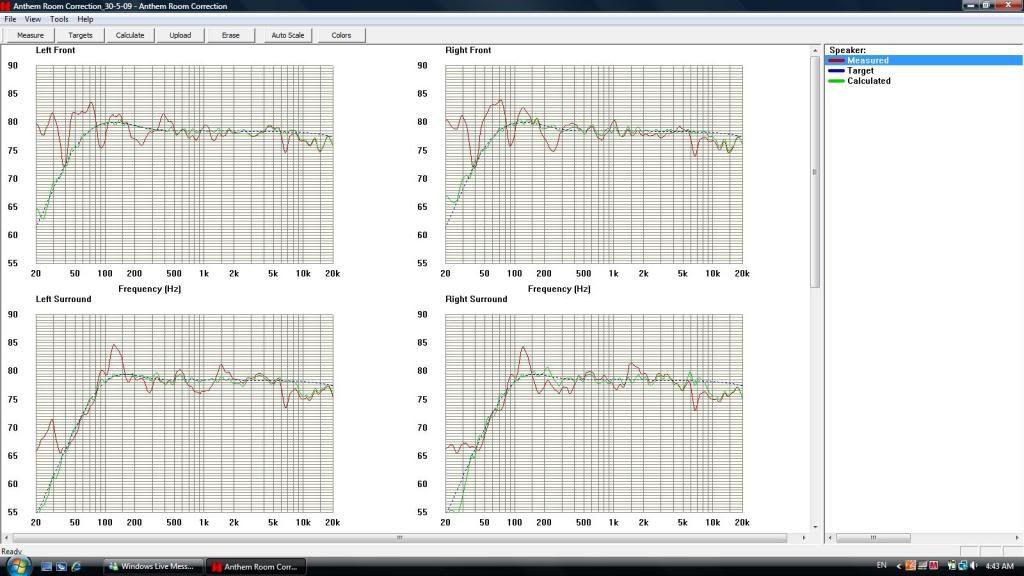The width and height of the screenshot is (1024, 576).
Task: Open the Tools menu
Action: point(59,19)
